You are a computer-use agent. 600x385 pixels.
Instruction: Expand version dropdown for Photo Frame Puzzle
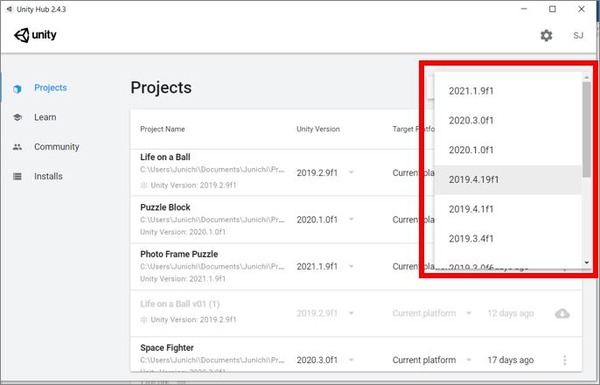coord(351,266)
